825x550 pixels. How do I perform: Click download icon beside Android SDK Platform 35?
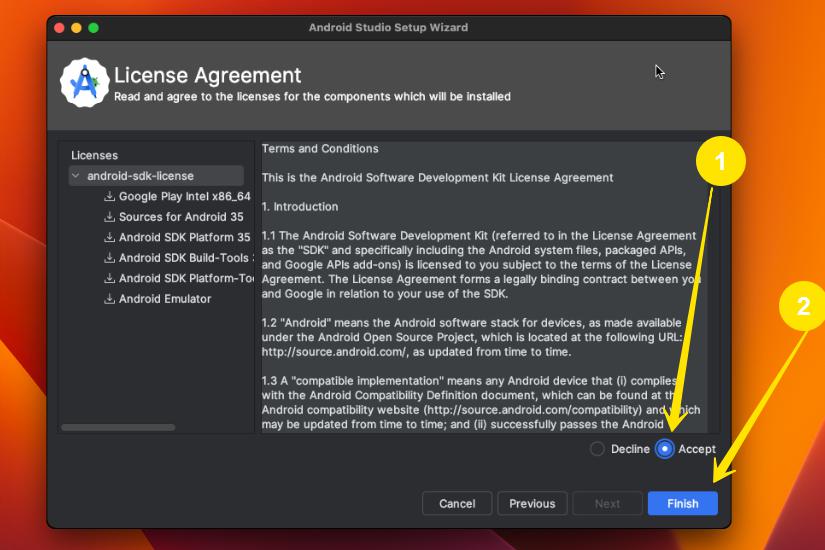pos(109,237)
